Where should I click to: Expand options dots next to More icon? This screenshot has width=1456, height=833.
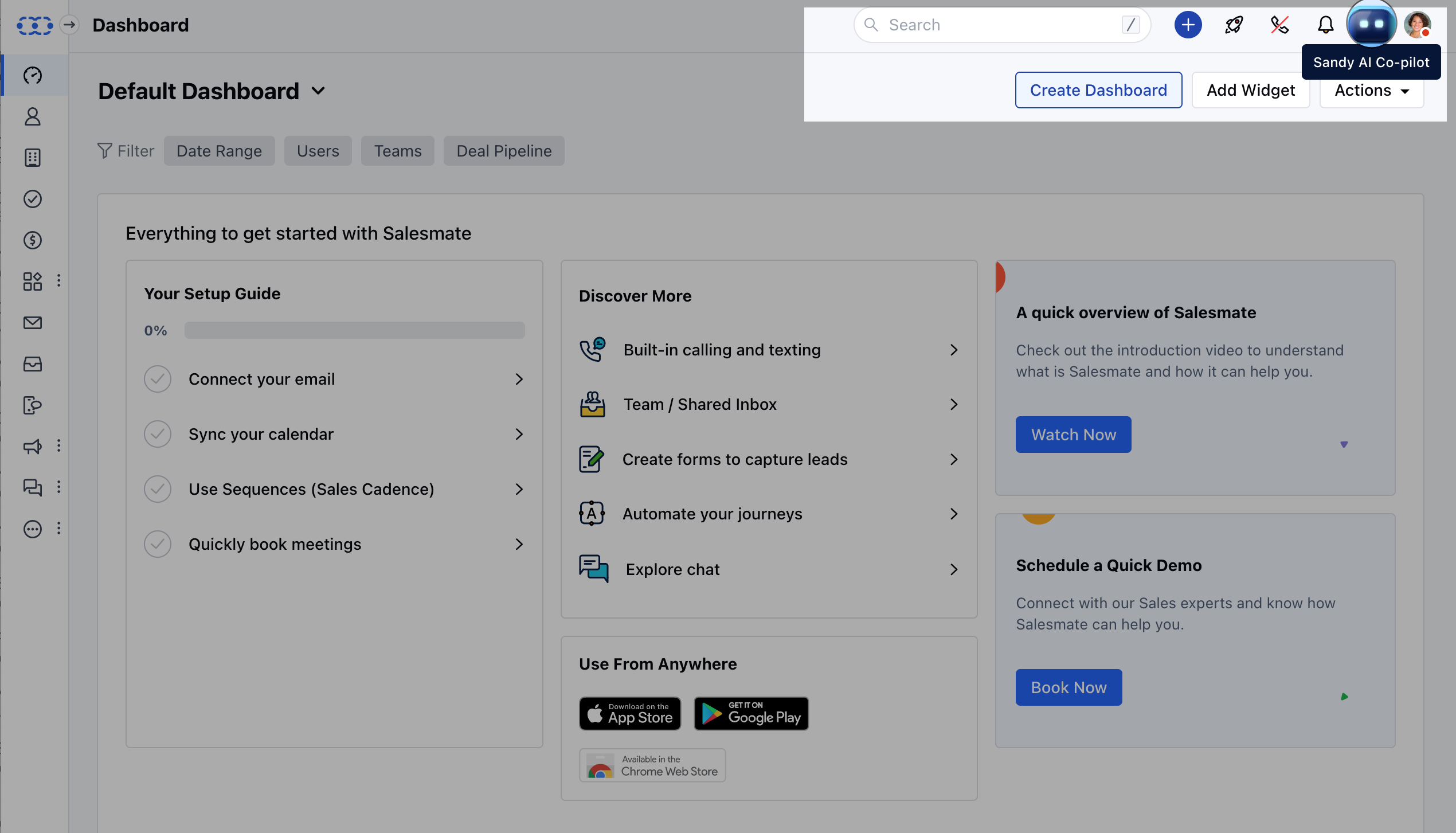pyautogui.click(x=58, y=528)
